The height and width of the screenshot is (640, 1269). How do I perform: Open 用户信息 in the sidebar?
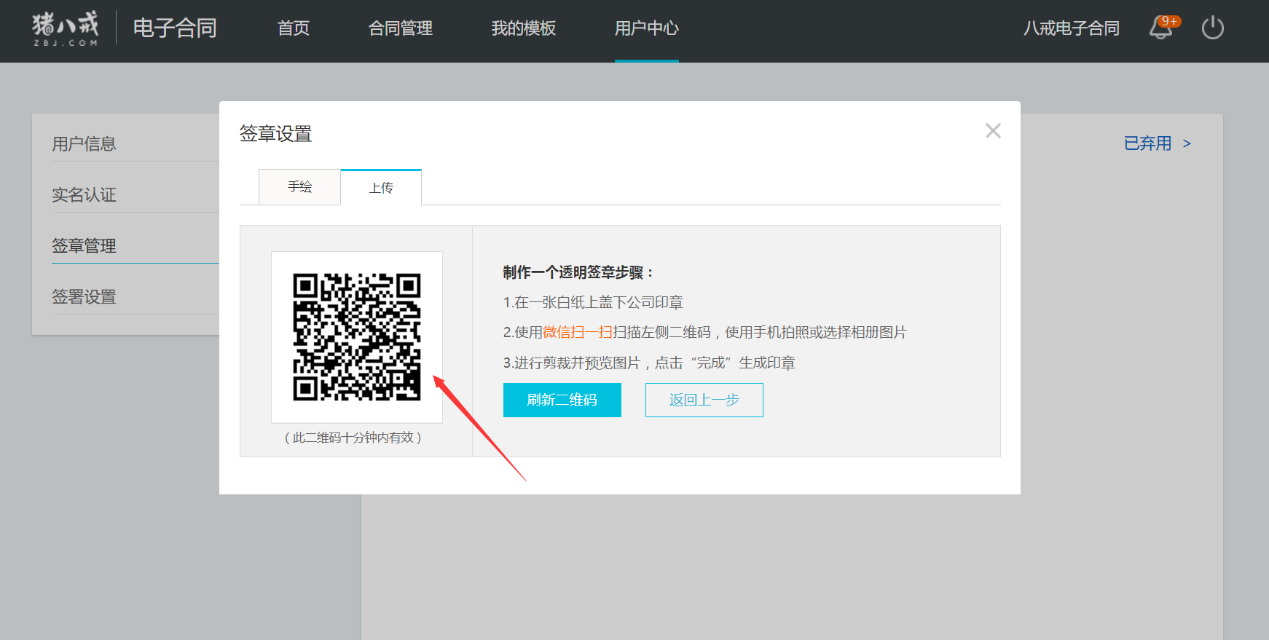pyautogui.click(x=84, y=144)
